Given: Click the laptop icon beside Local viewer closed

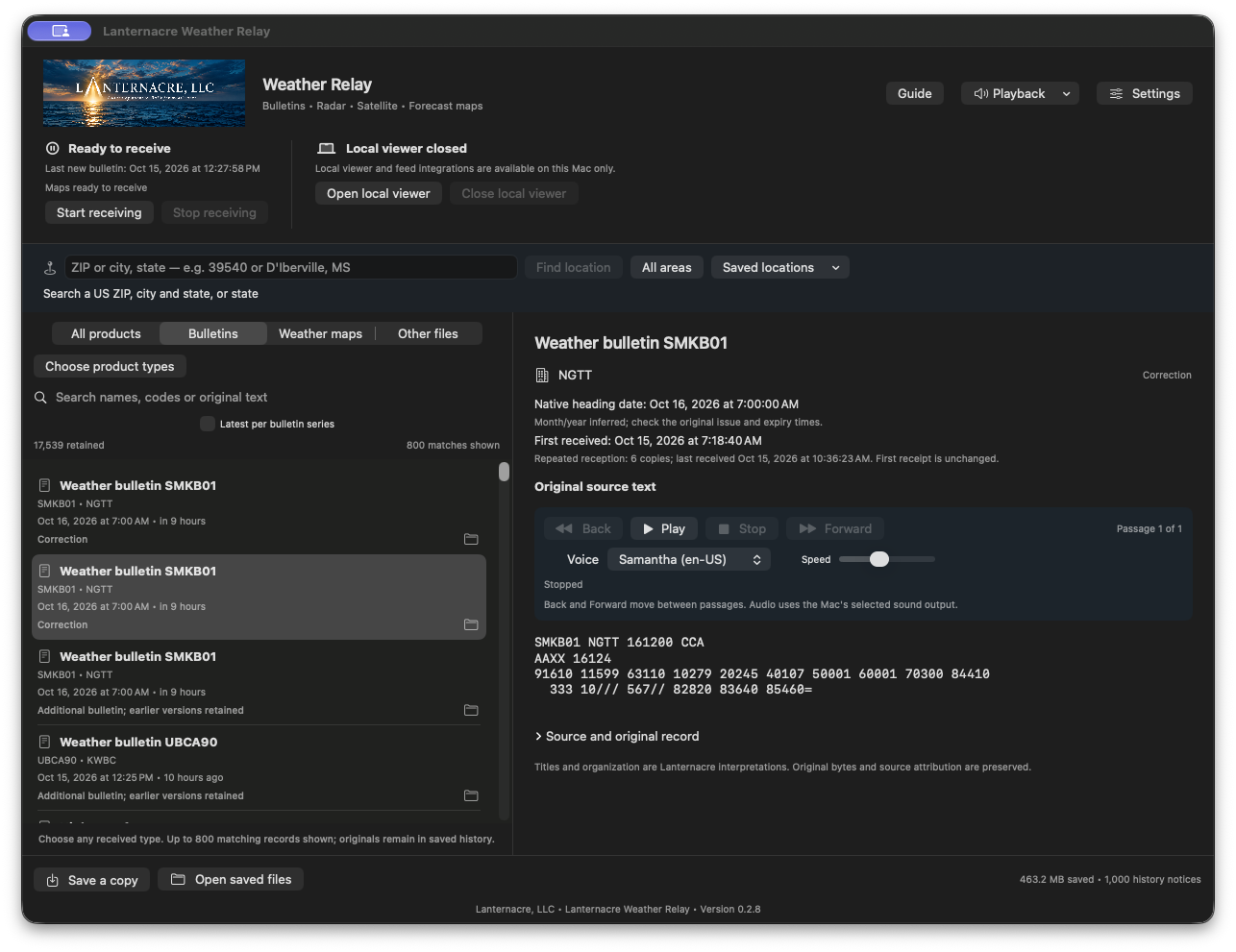Looking at the screenshot, I should click(x=327, y=148).
